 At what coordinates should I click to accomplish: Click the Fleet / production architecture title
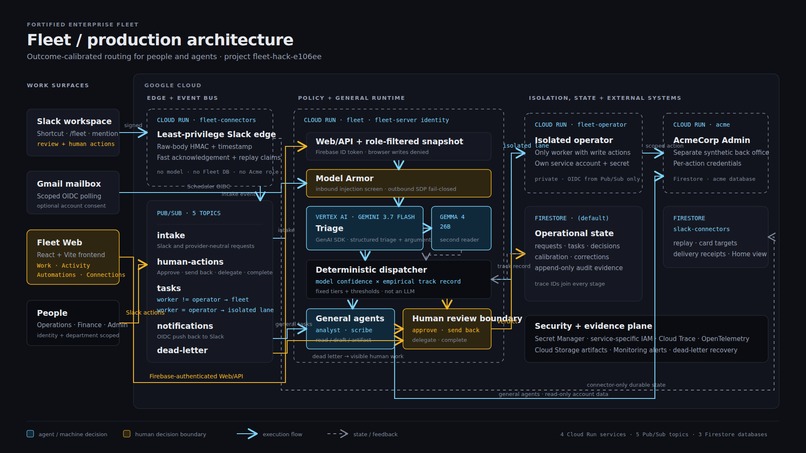tap(160, 40)
